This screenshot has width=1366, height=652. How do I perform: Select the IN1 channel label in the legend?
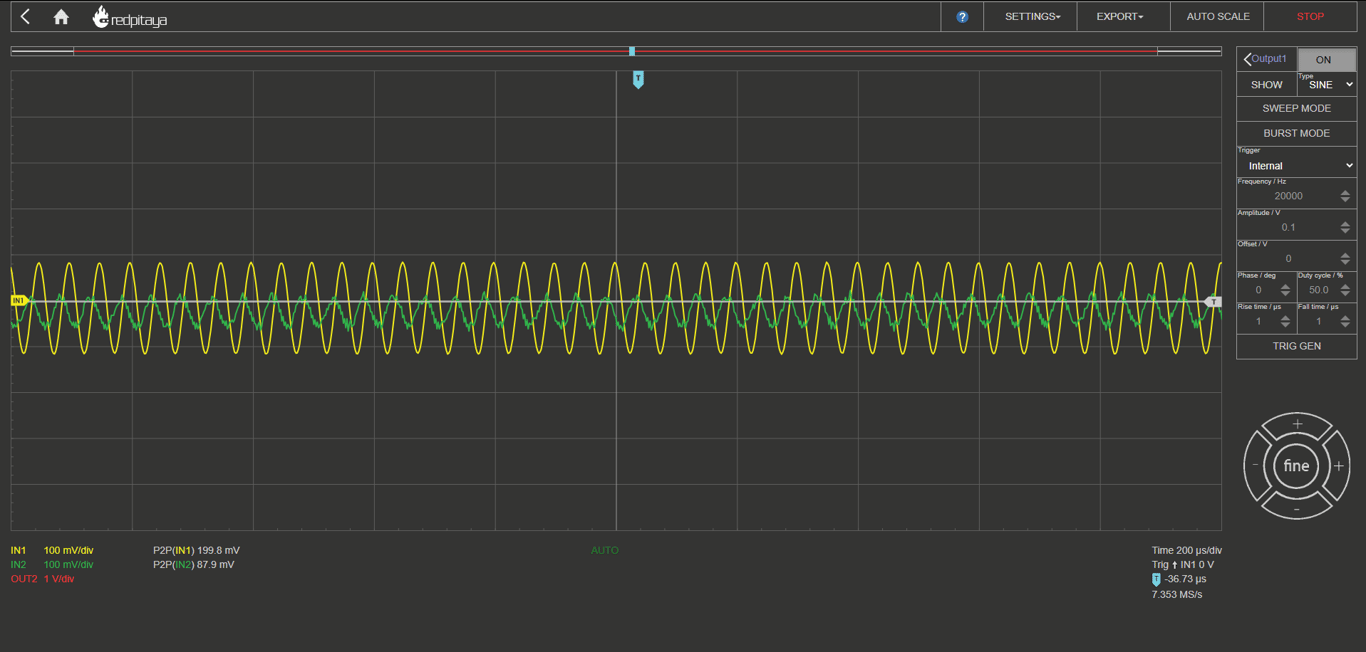(18, 550)
